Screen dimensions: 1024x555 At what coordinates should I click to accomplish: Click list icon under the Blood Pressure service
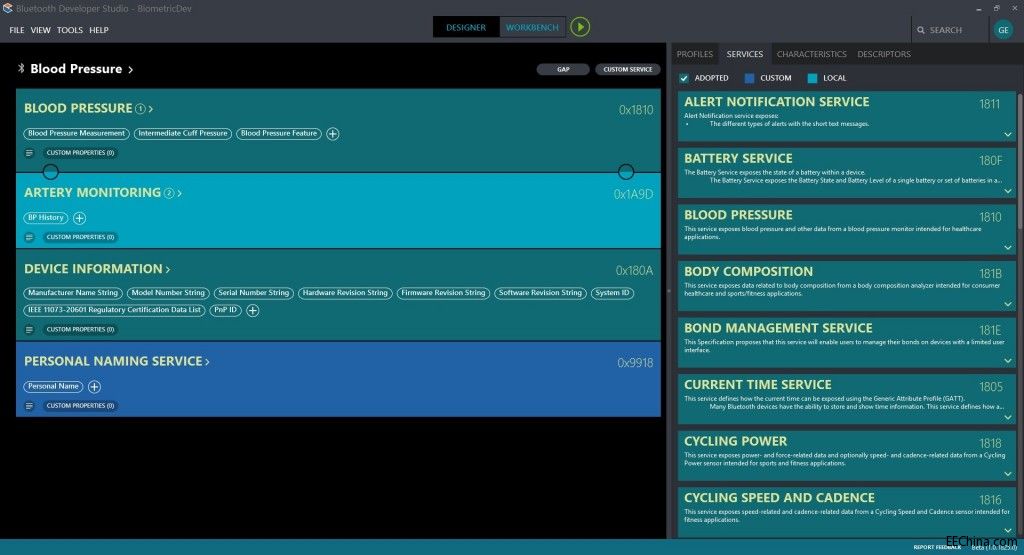[29, 153]
